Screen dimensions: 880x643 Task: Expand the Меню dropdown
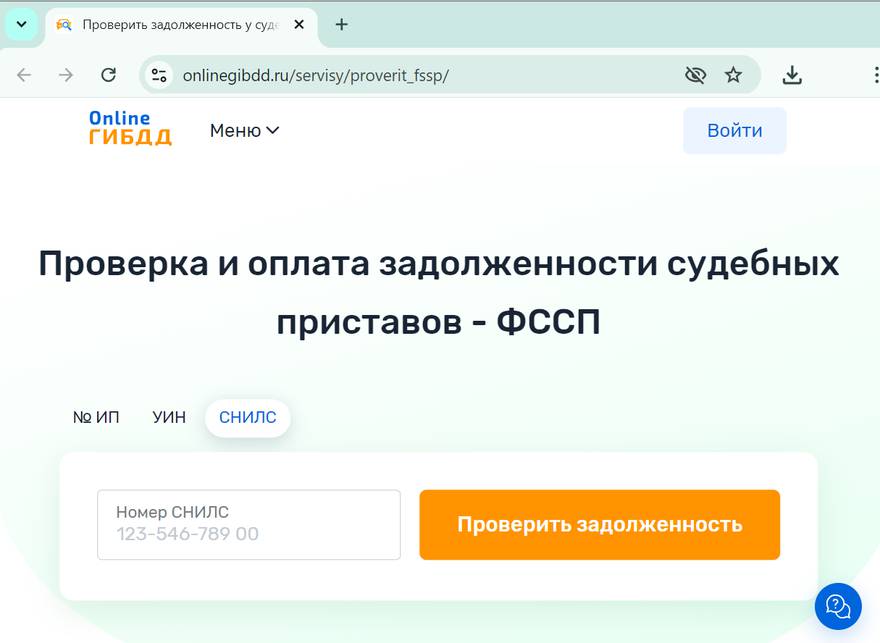[x=243, y=130]
